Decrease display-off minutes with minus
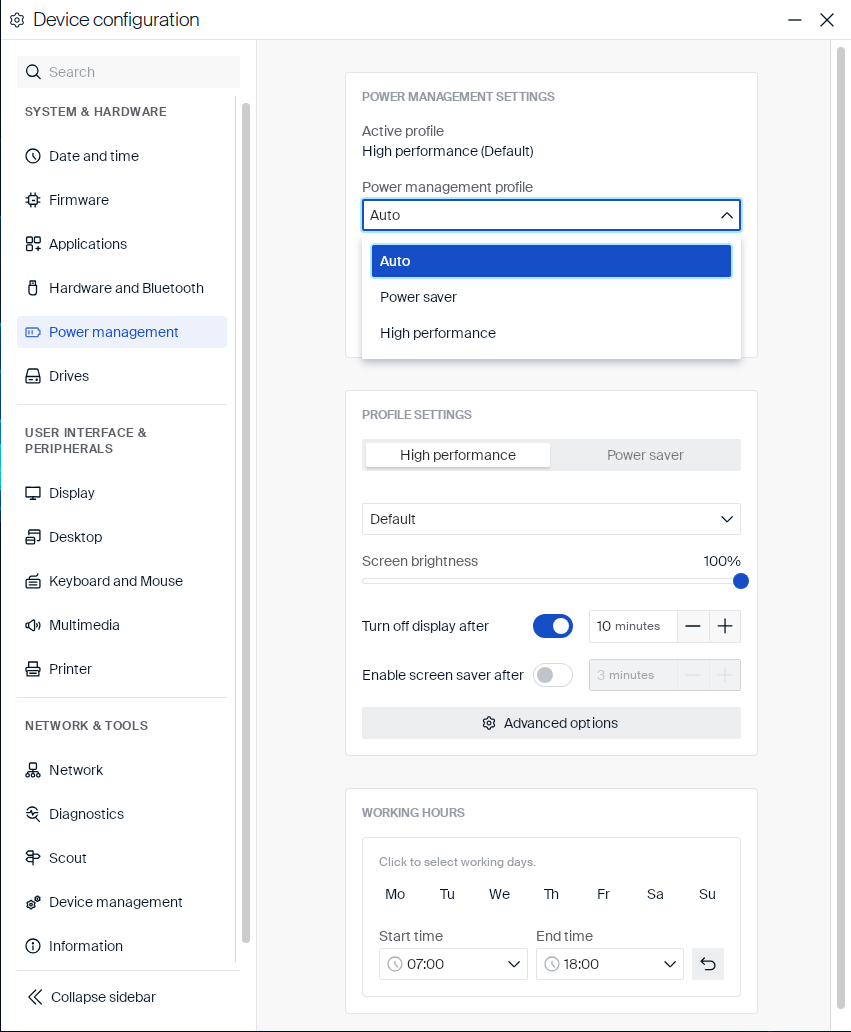Screen dimensions: 851x1032 [693, 626]
